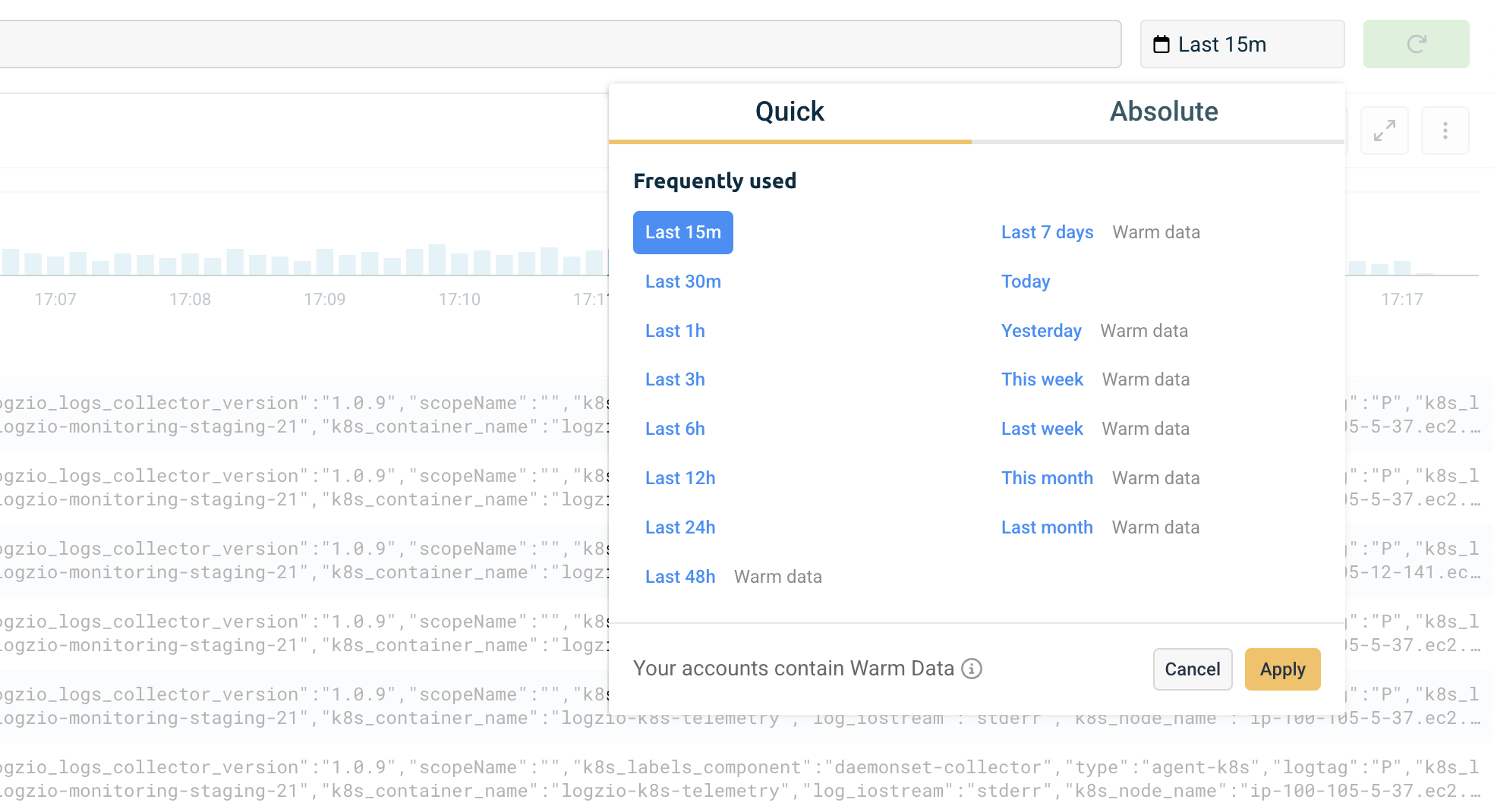The width and height of the screenshot is (1494, 812).
Task: Pick the This month range
Action: 1047,478
